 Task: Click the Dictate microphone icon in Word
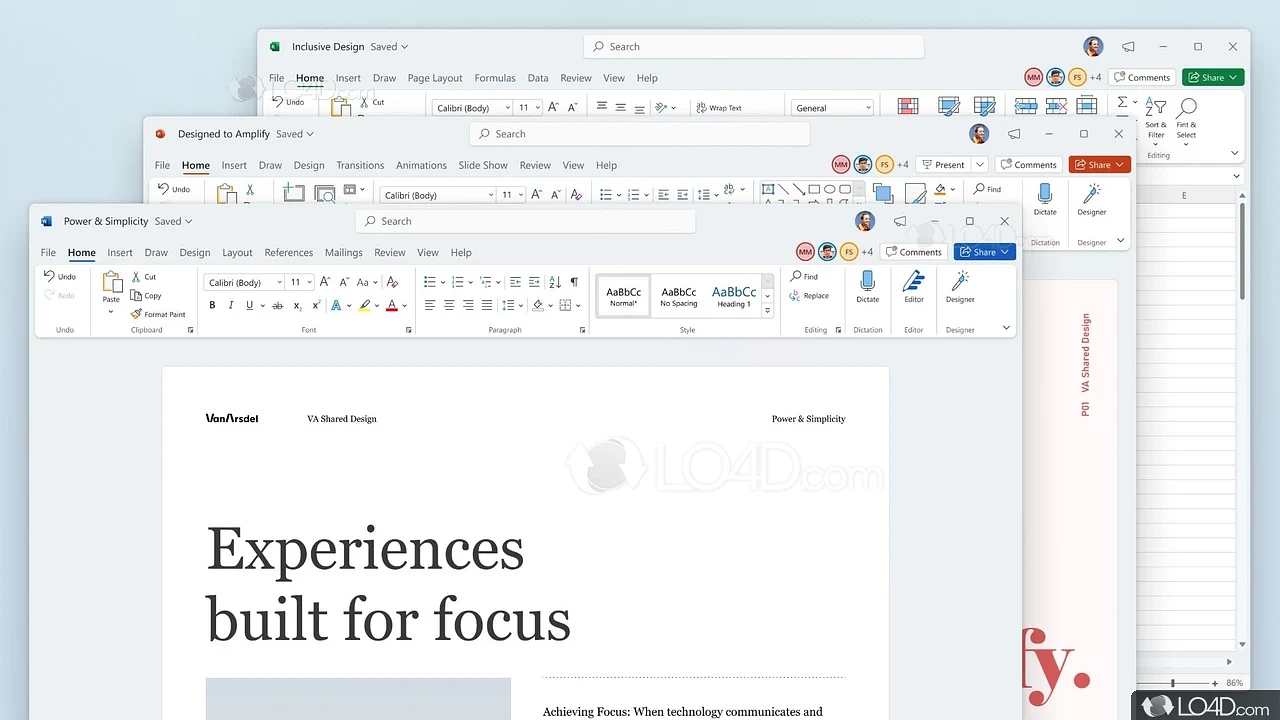pos(867,282)
